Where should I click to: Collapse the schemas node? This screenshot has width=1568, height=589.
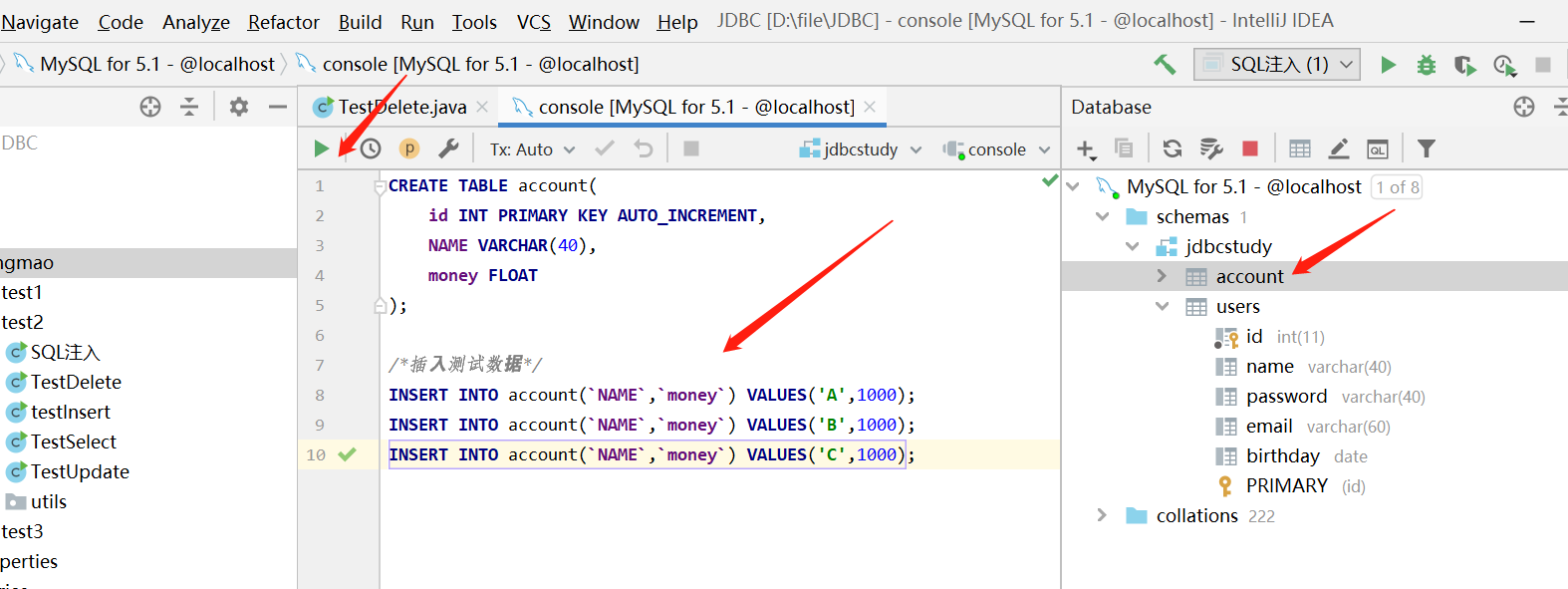1102,216
